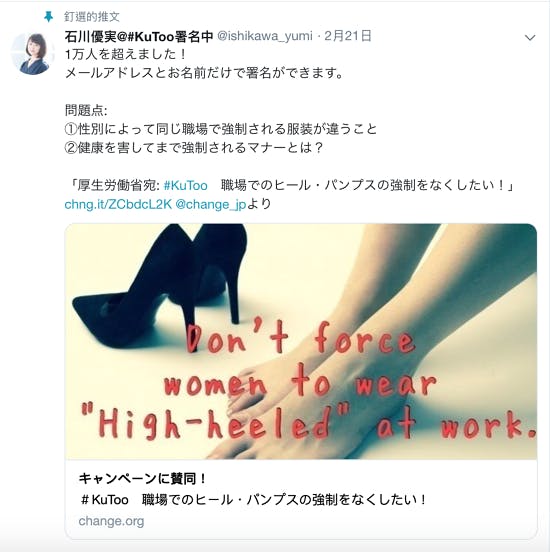Open the high heels campaign card image
Screen dimensions: 550x552
pyautogui.click(x=301, y=341)
